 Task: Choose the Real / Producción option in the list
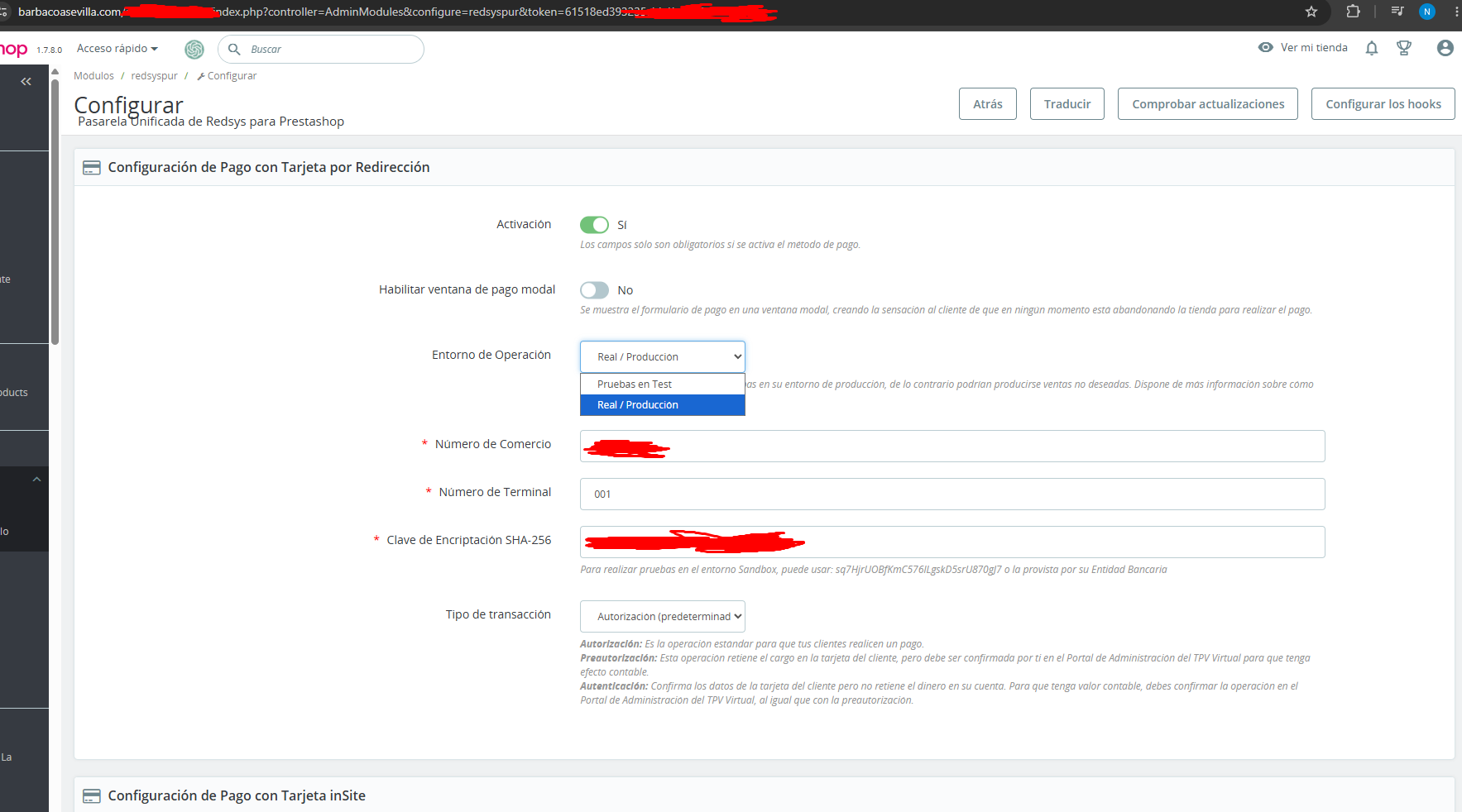tap(663, 405)
